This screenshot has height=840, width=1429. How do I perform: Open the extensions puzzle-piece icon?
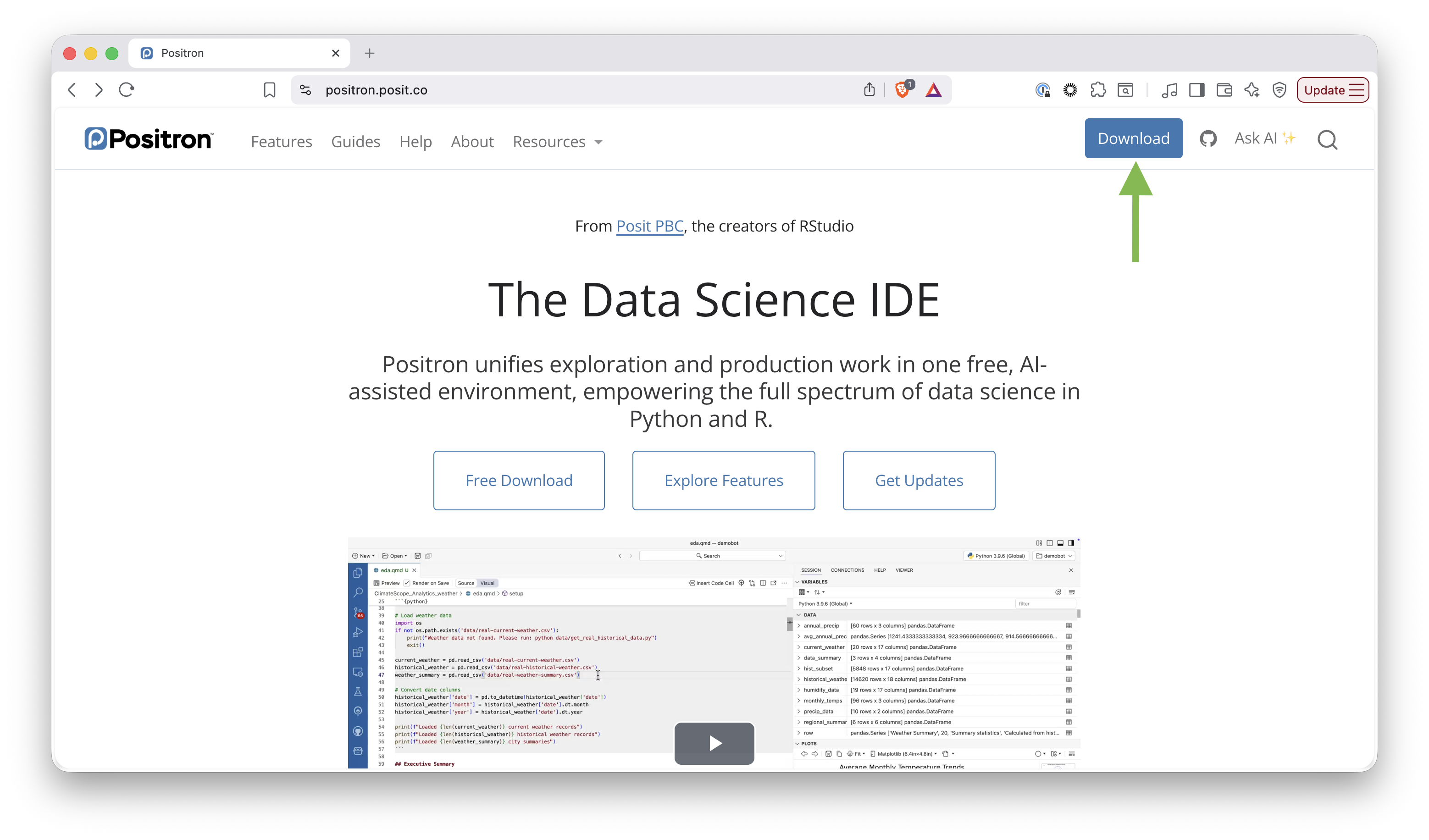[1098, 89]
